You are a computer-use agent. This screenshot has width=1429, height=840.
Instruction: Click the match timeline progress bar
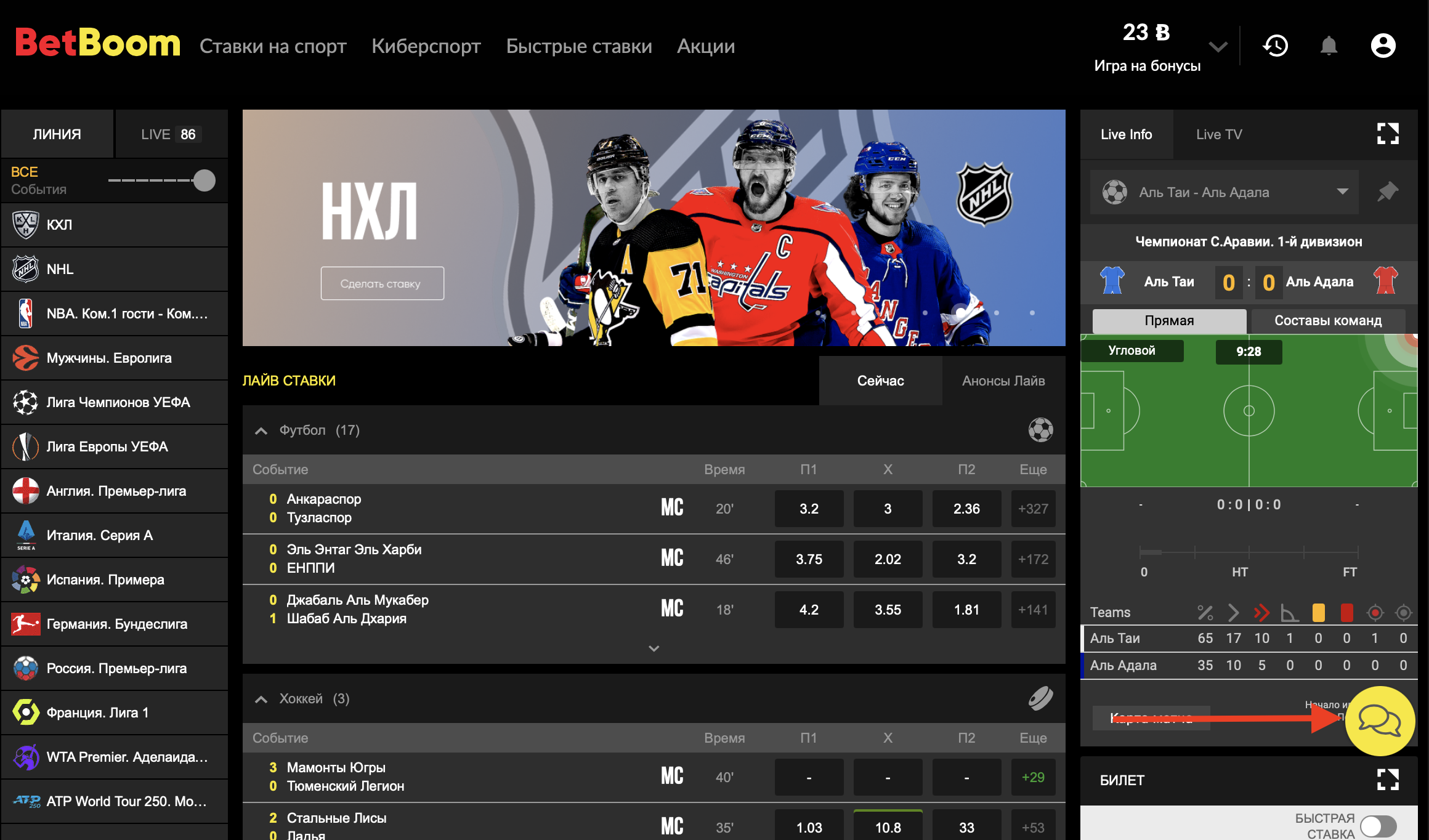tap(1249, 552)
